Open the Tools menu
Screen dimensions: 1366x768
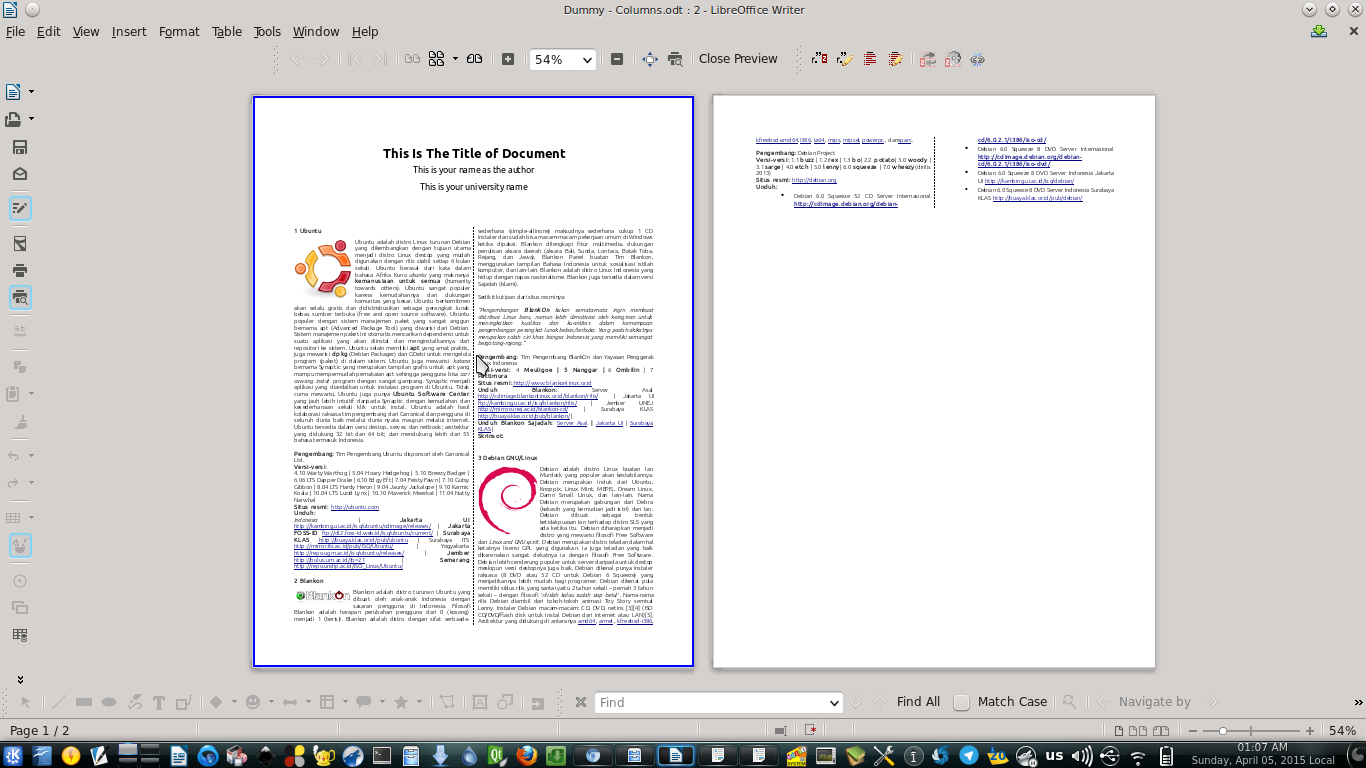click(267, 31)
